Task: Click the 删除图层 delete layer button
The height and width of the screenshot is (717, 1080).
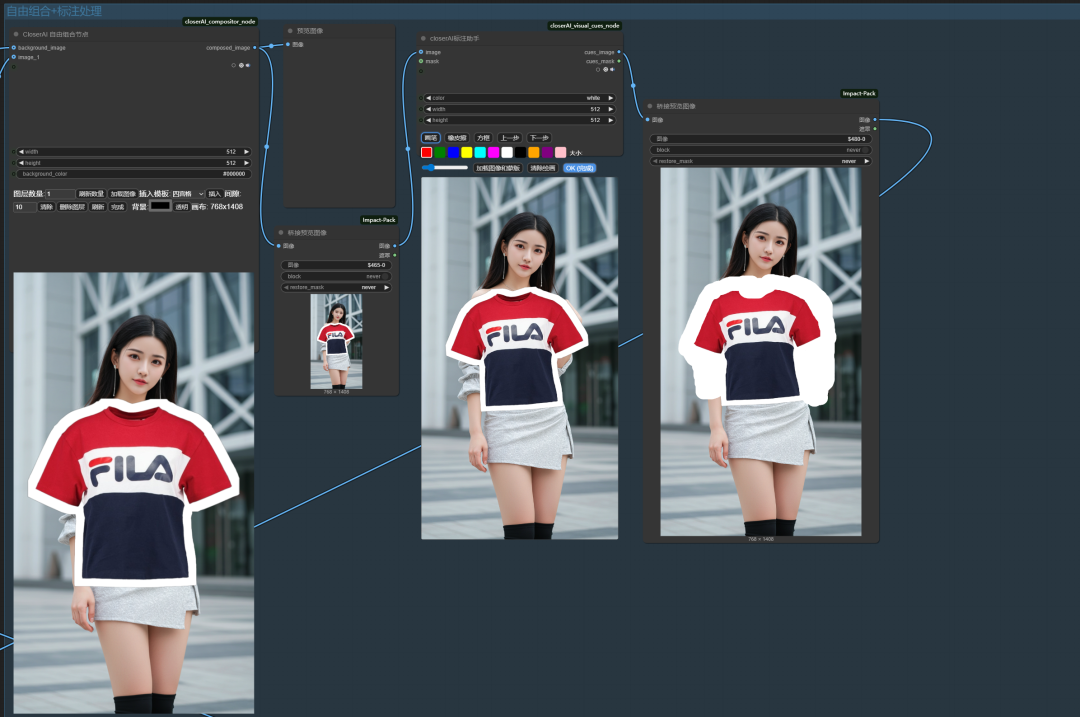Action: pyautogui.click(x=72, y=207)
